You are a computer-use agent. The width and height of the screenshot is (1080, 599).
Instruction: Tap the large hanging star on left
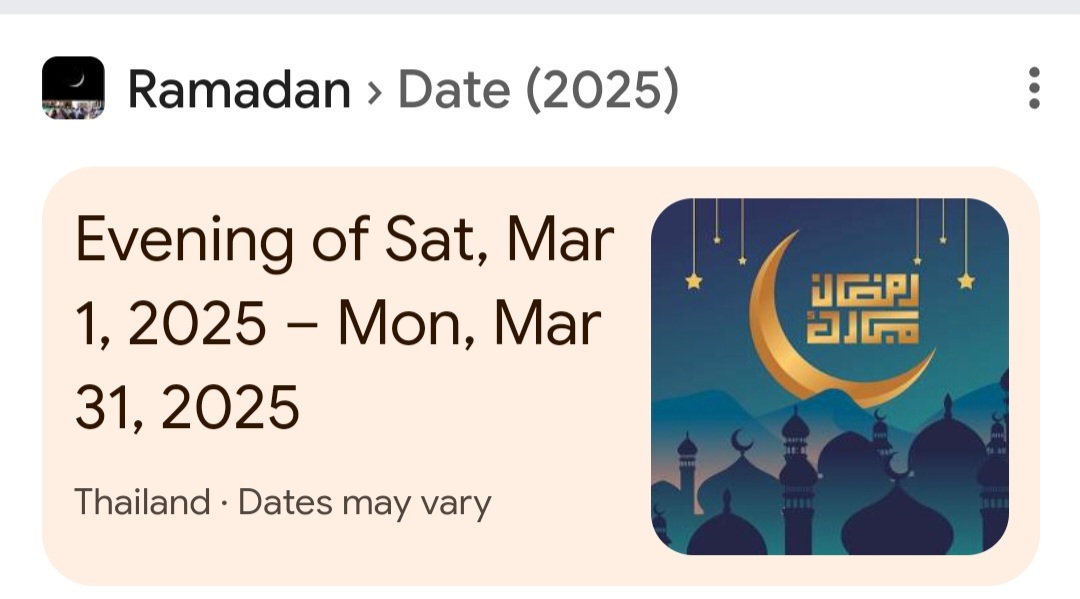pos(694,281)
